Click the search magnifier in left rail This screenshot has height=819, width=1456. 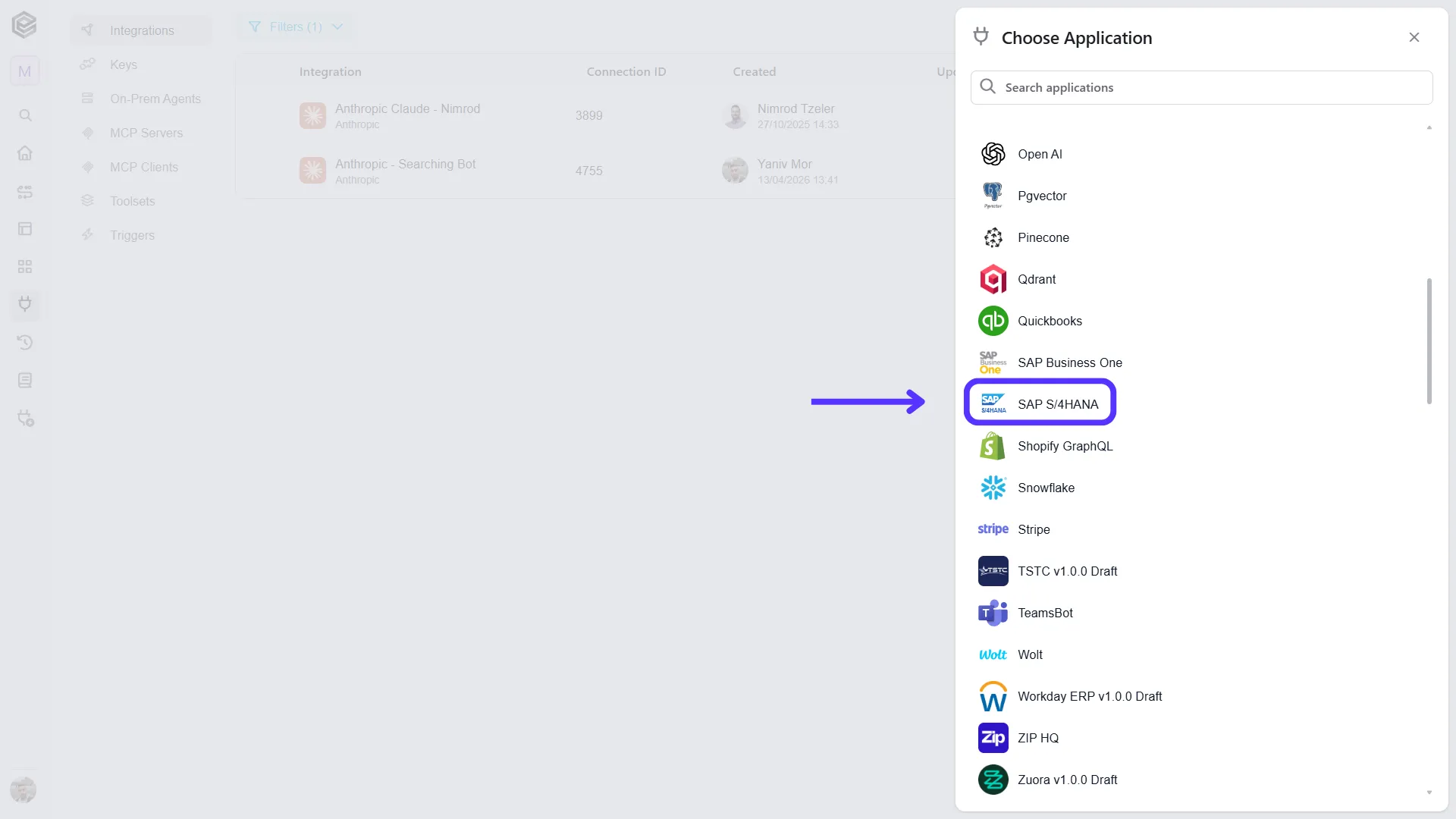click(25, 115)
